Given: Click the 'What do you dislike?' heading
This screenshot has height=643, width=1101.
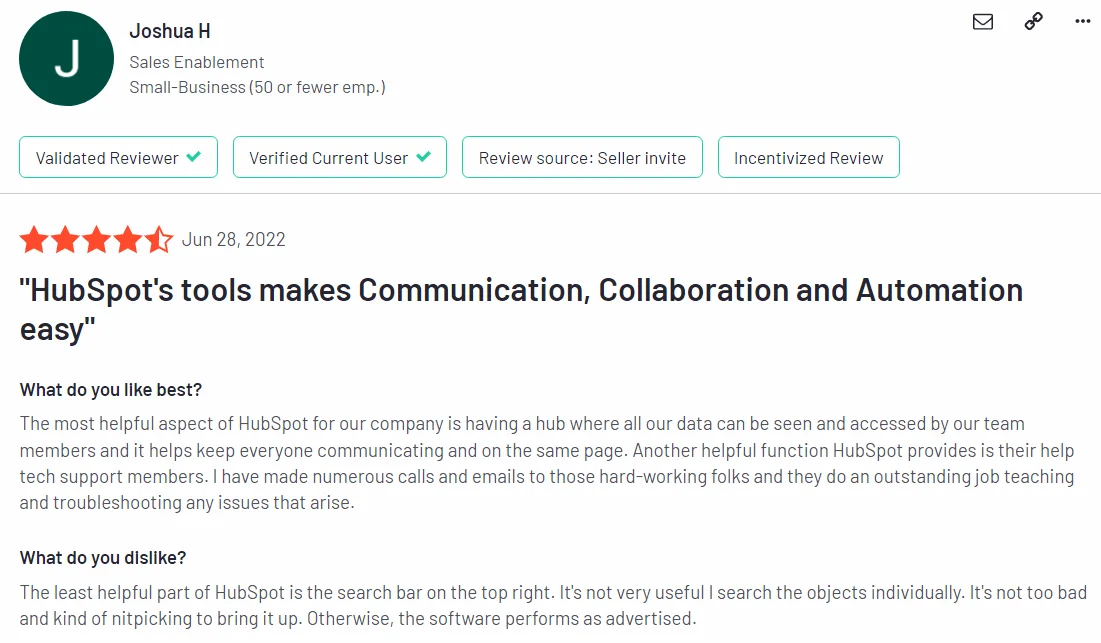Looking at the screenshot, I should [x=102, y=558].
